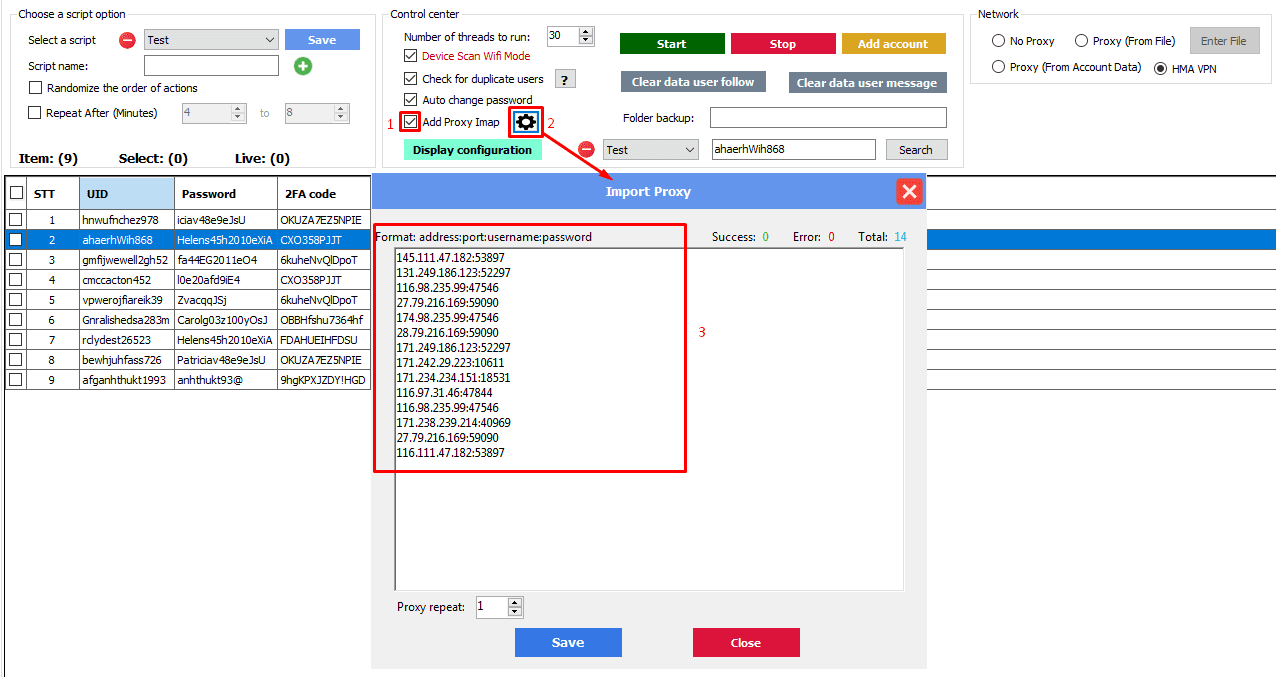Sort by the UID column header

coord(126,194)
